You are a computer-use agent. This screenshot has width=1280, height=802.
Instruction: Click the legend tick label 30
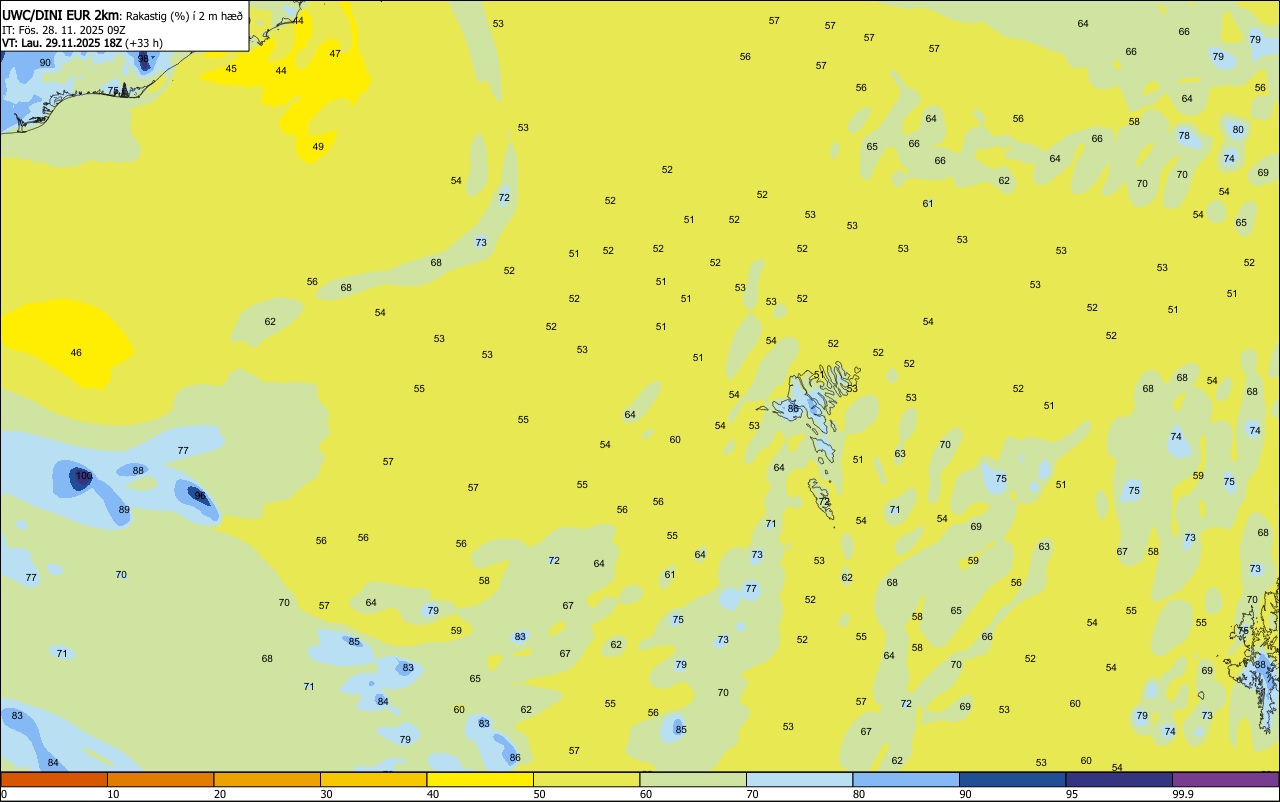click(x=326, y=794)
